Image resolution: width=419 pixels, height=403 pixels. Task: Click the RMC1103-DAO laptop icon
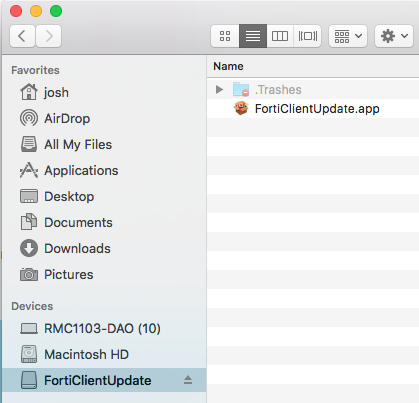(29, 328)
